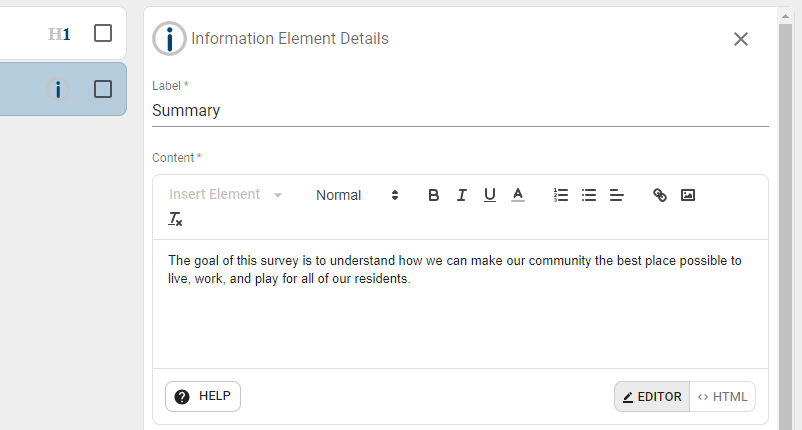Click the vertical scrollbar track

tap(785, 228)
